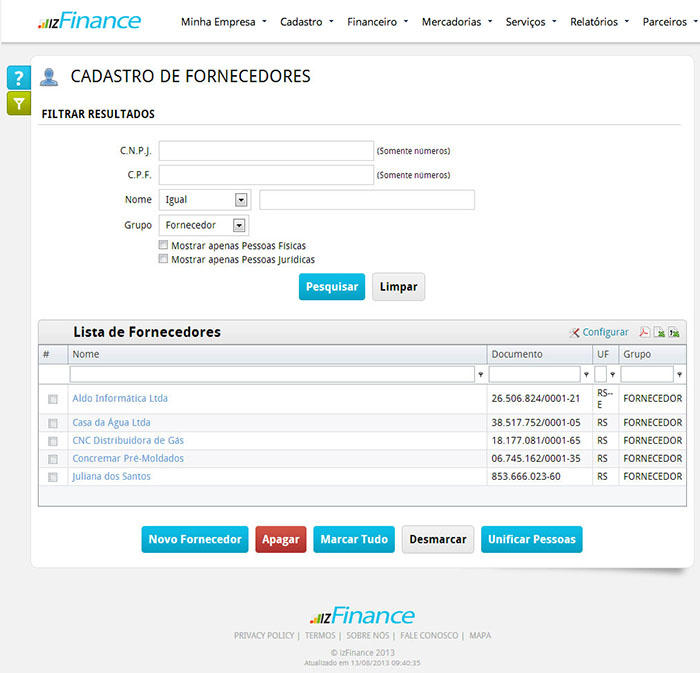
Task: Sort by Nome column header
Action: pos(277,354)
